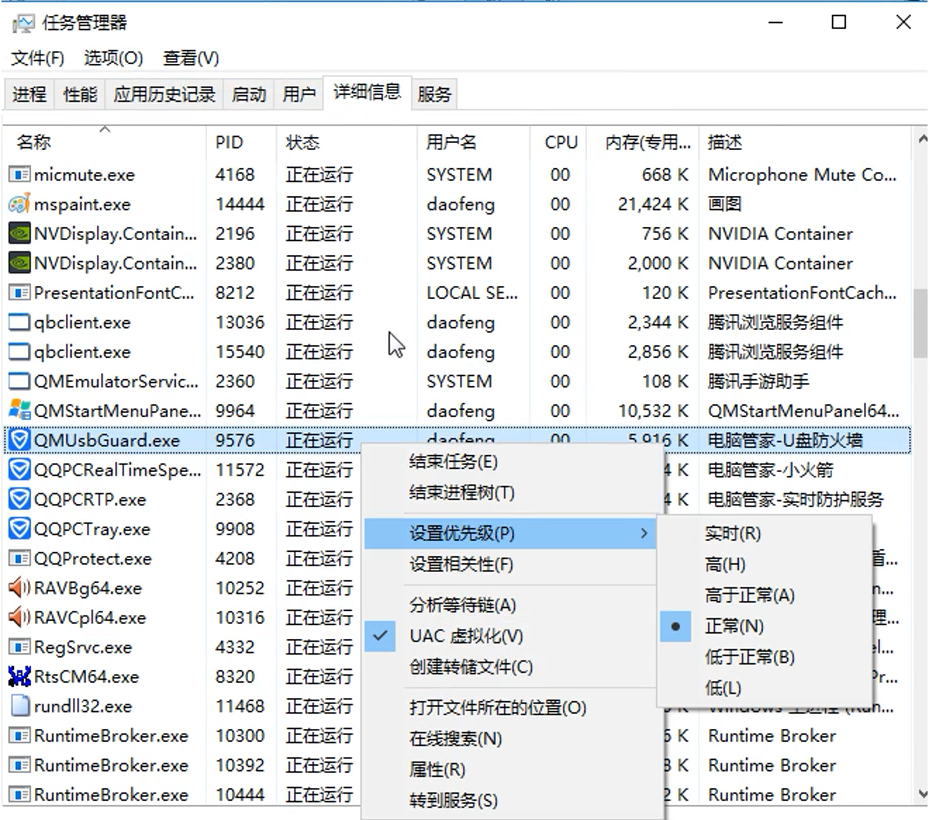Click the RtsCM64.exe crab icon
Viewport: 936px width, 820px height.
point(19,677)
